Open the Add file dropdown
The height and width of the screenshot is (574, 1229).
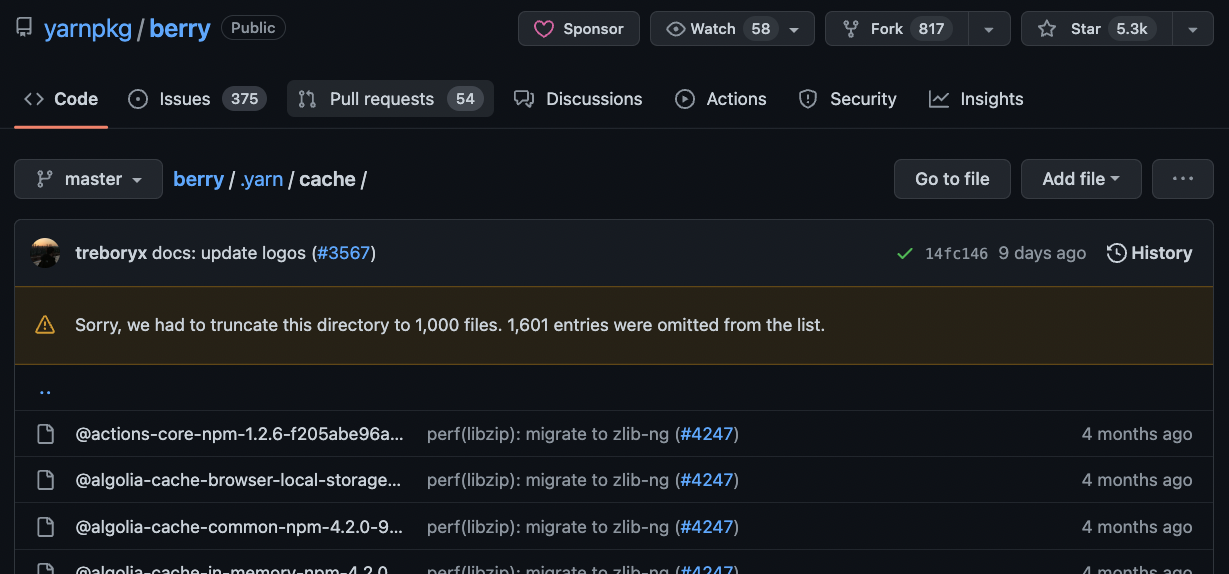point(1080,179)
